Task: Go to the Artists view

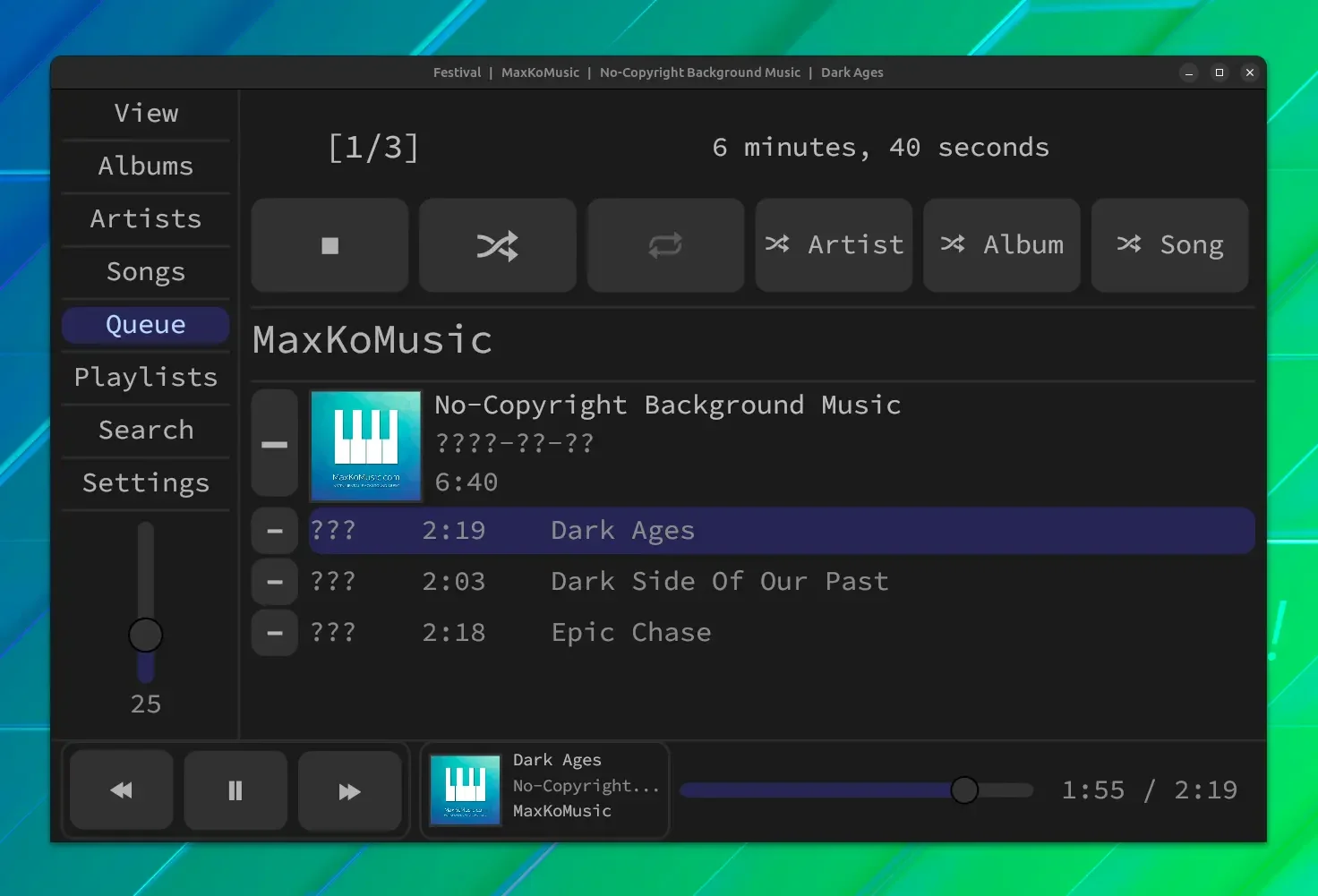Action: click(146, 219)
